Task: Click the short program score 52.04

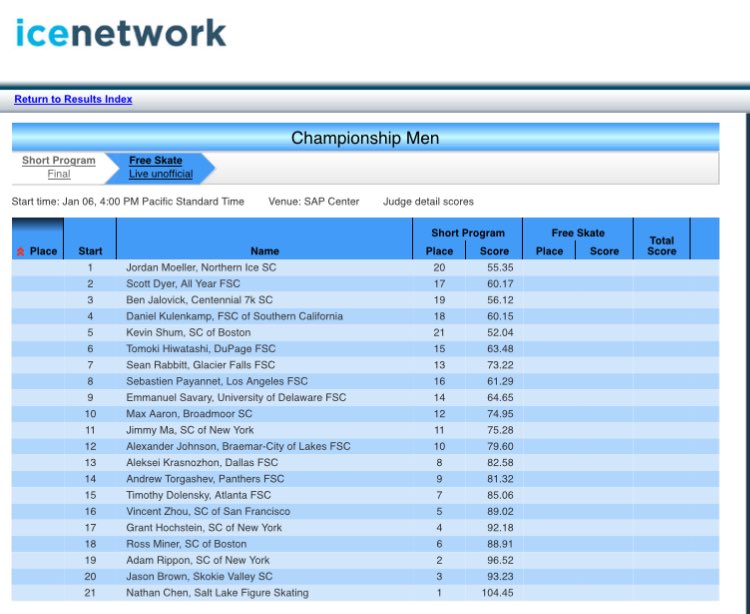Action: pos(500,332)
